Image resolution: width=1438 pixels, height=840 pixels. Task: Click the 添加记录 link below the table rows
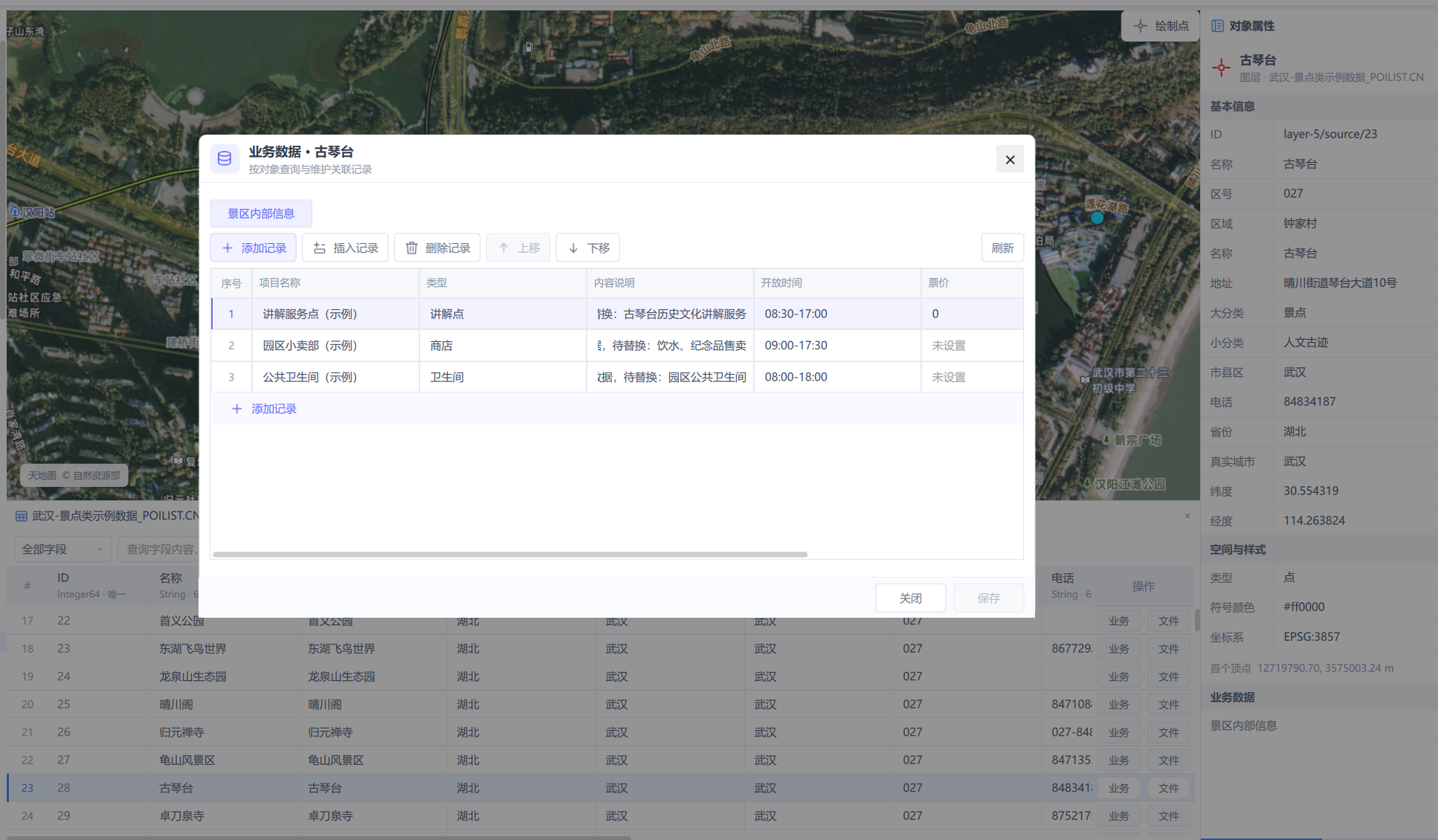click(265, 409)
